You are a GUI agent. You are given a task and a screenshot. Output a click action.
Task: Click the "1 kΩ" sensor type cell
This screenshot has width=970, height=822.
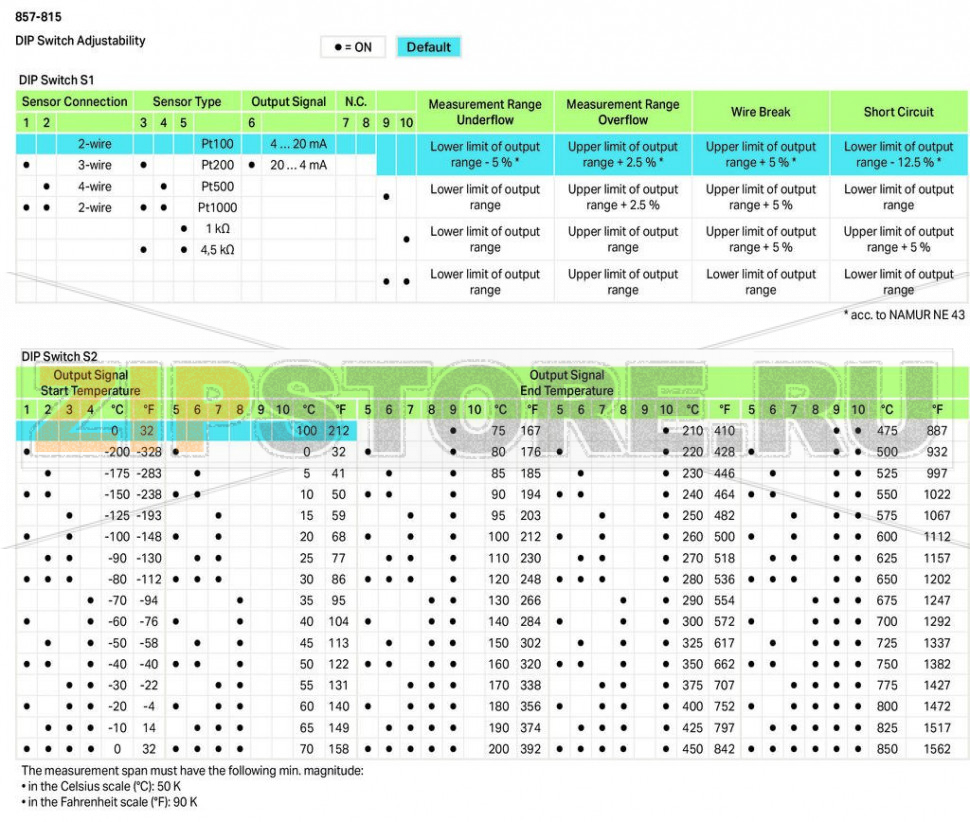point(218,228)
